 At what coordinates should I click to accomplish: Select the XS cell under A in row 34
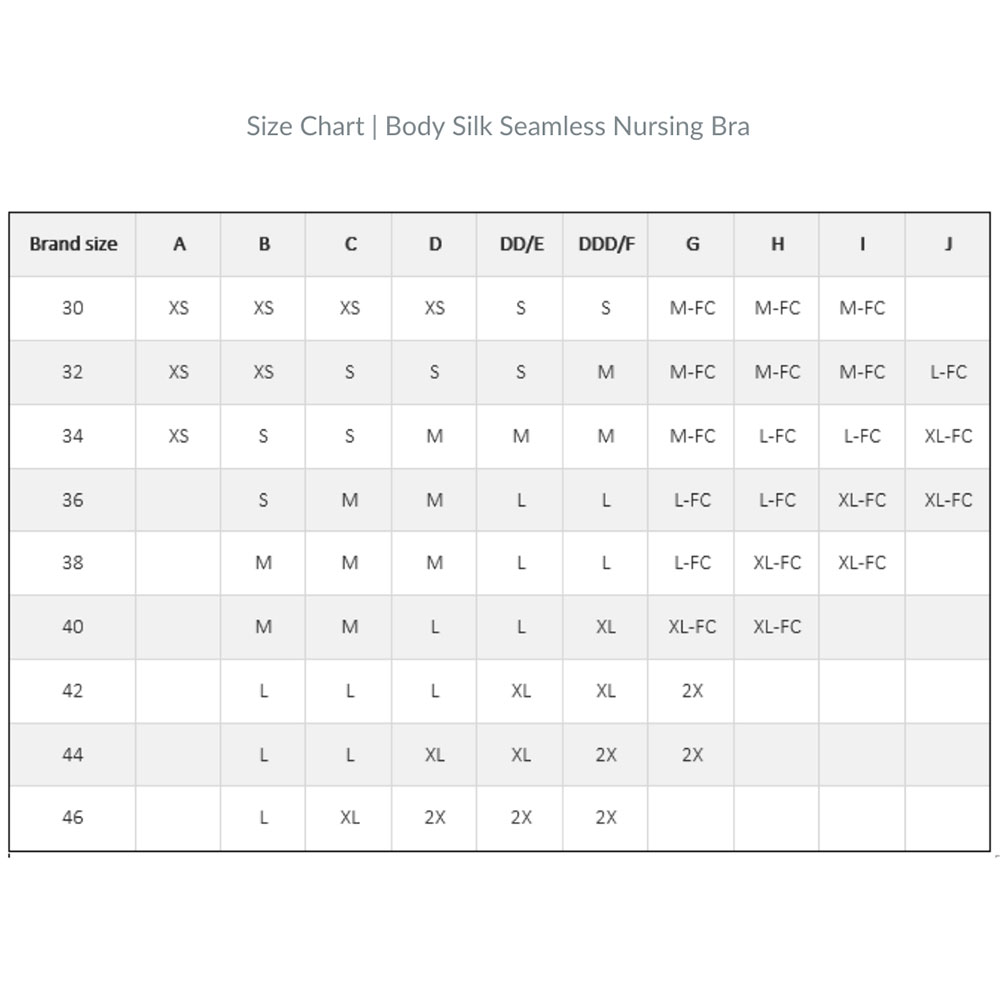coord(179,436)
